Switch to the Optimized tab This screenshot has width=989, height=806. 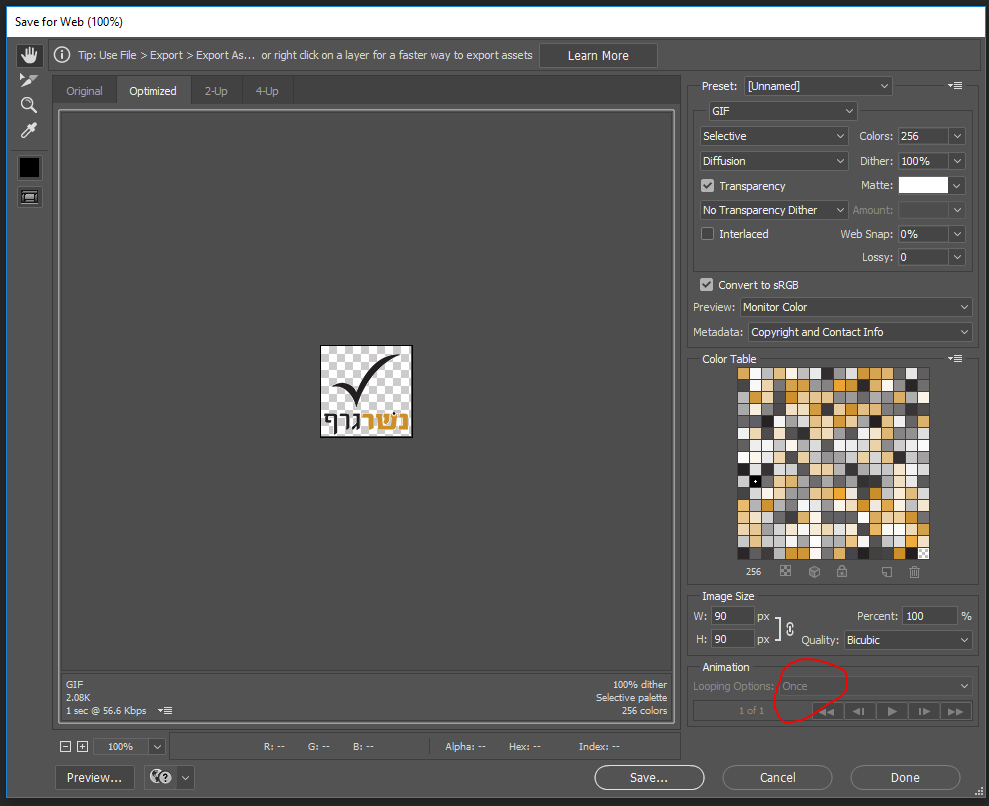[153, 91]
